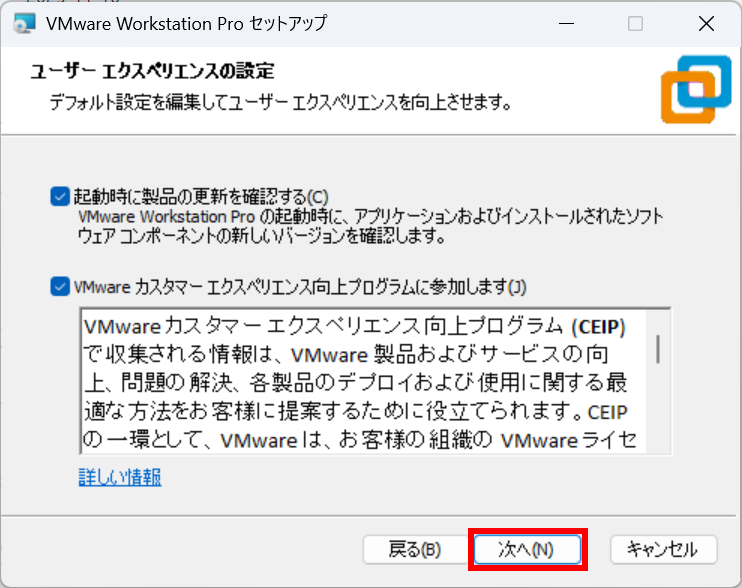Cancel setup with キャンセル button
The image size is (742, 588).
click(x=663, y=549)
